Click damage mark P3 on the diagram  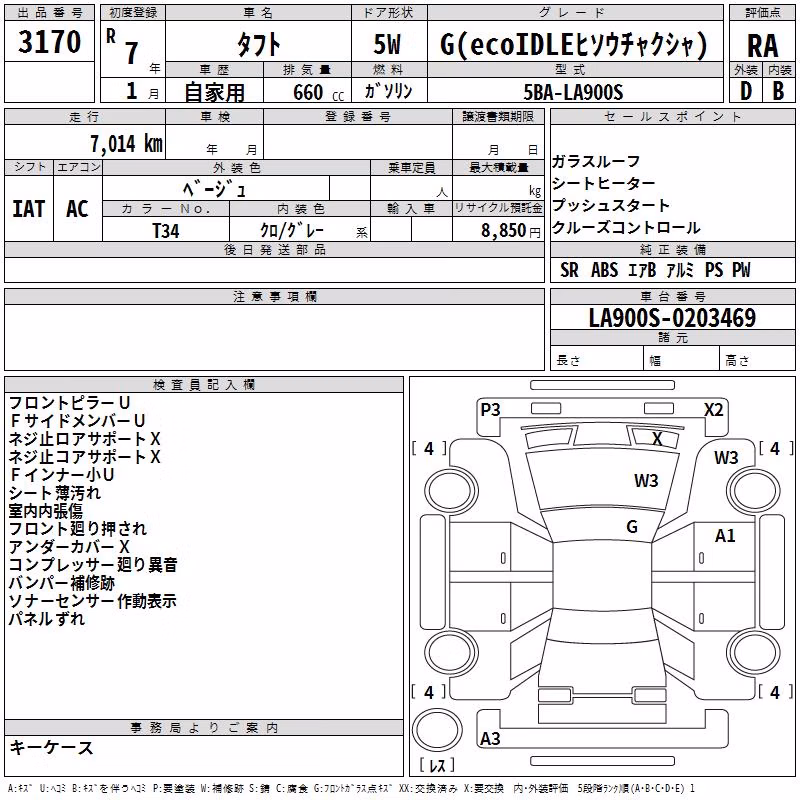pyautogui.click(x=490, y=409)
